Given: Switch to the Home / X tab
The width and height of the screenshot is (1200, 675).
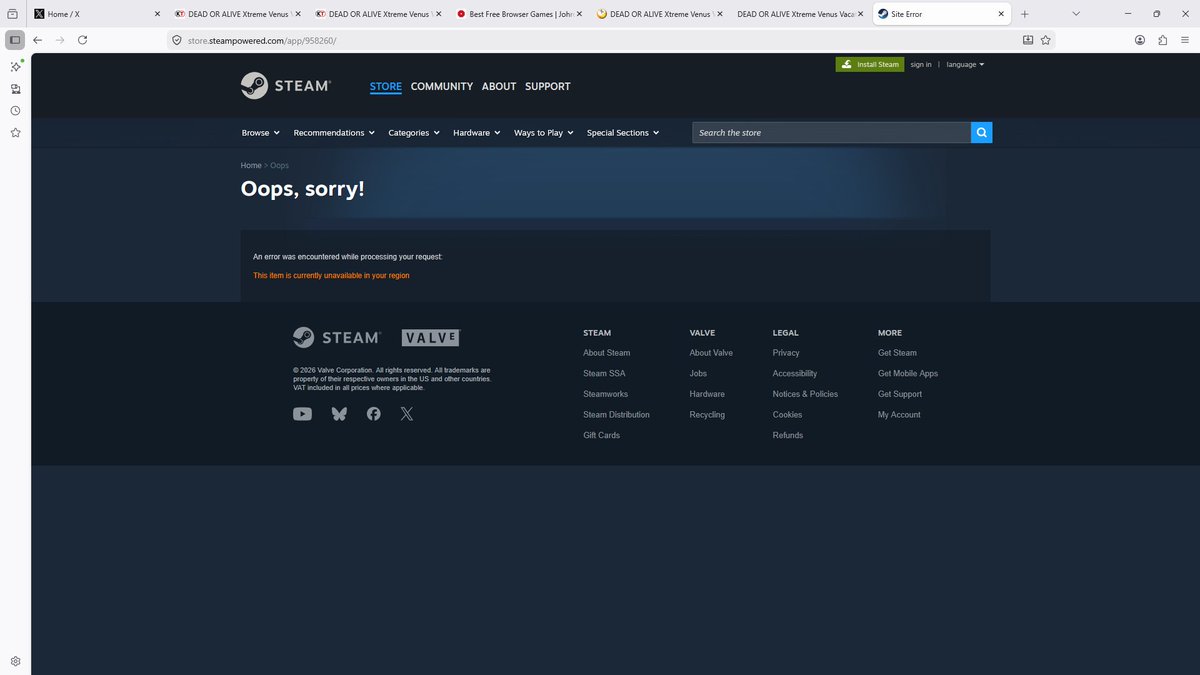Looking at the screenshot, I should coord(95,14).
